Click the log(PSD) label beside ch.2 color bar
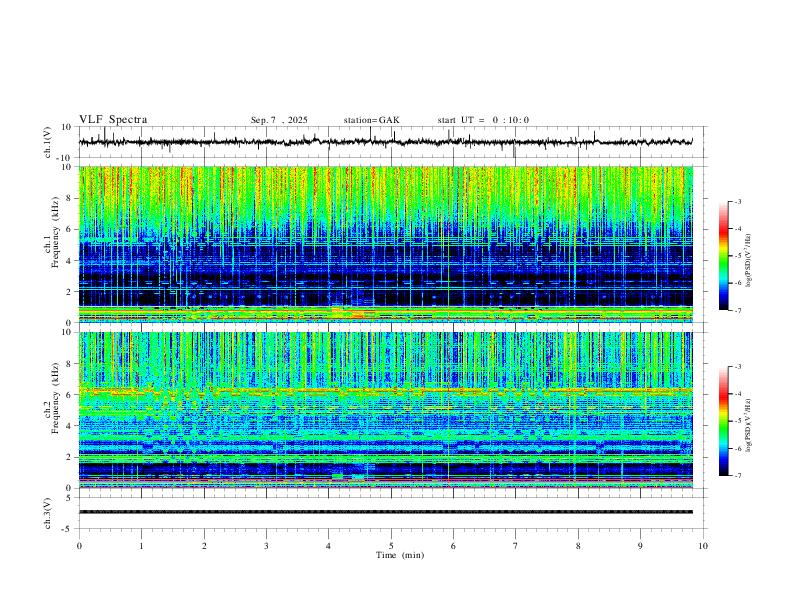Viewport: 792px width, 612px height. 748,425
